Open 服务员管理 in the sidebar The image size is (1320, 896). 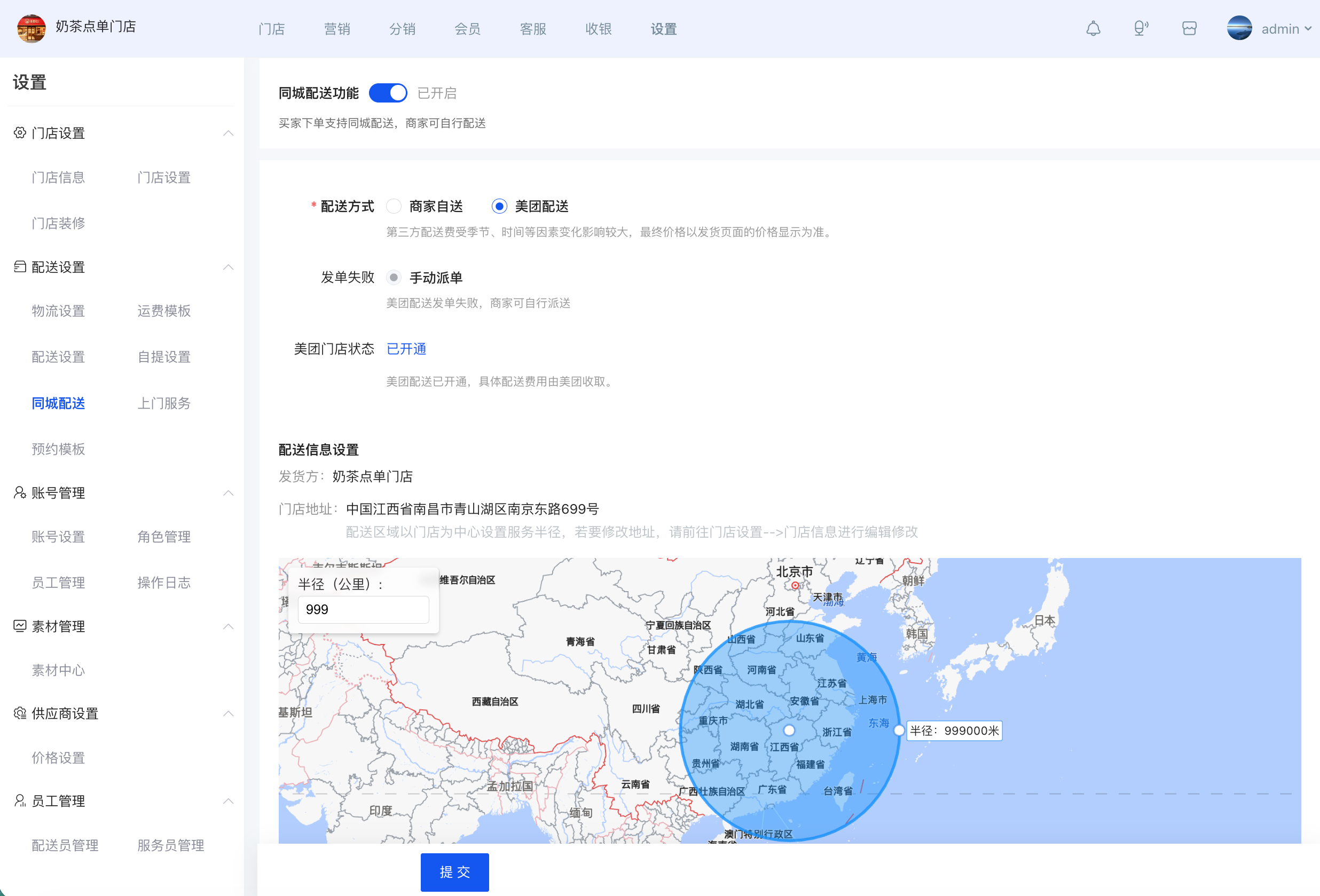coord(170,845)
